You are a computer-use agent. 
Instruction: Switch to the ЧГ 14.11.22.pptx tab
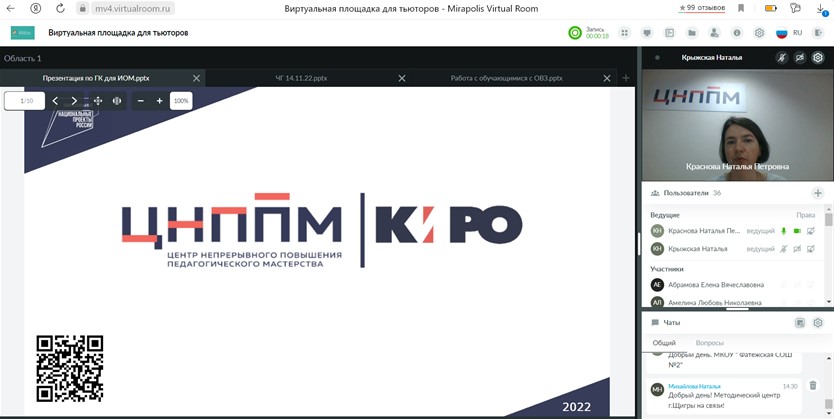pyautogui.click(x=301, y=78)
